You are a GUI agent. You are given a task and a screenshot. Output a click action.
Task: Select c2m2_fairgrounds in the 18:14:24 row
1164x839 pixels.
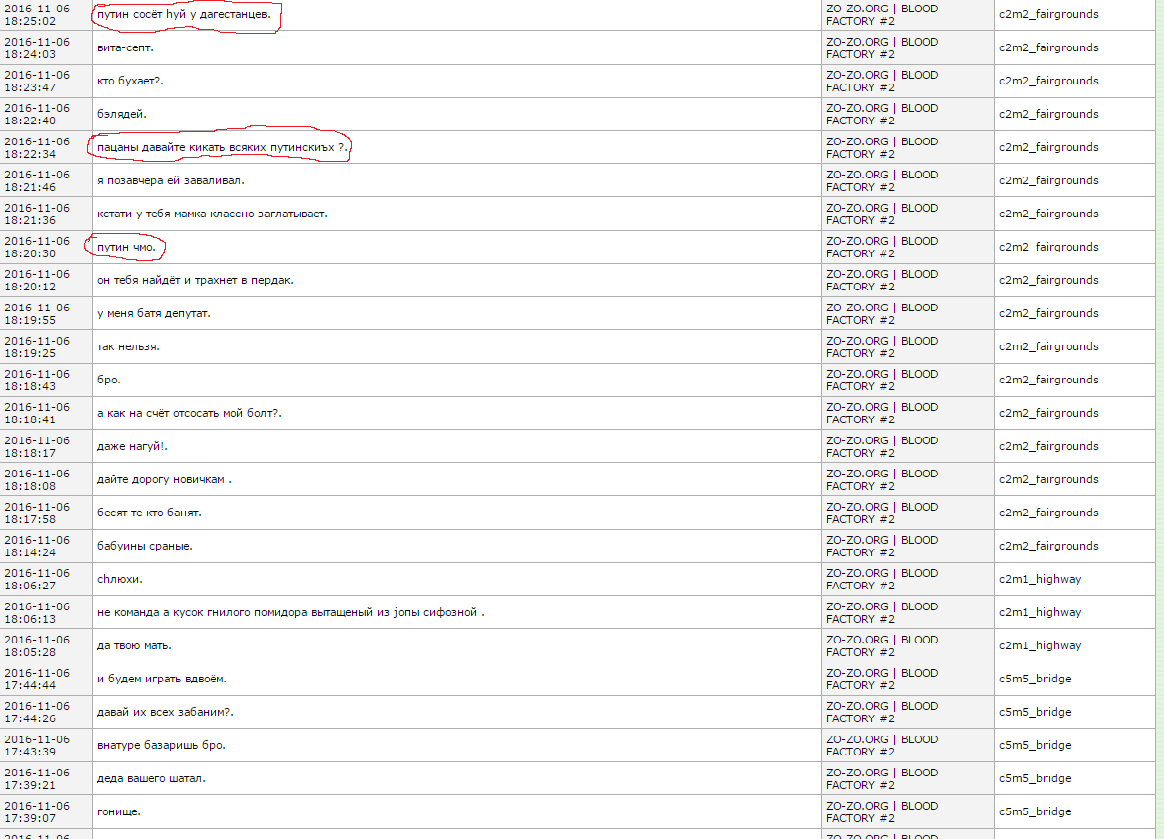point(1048,546)
